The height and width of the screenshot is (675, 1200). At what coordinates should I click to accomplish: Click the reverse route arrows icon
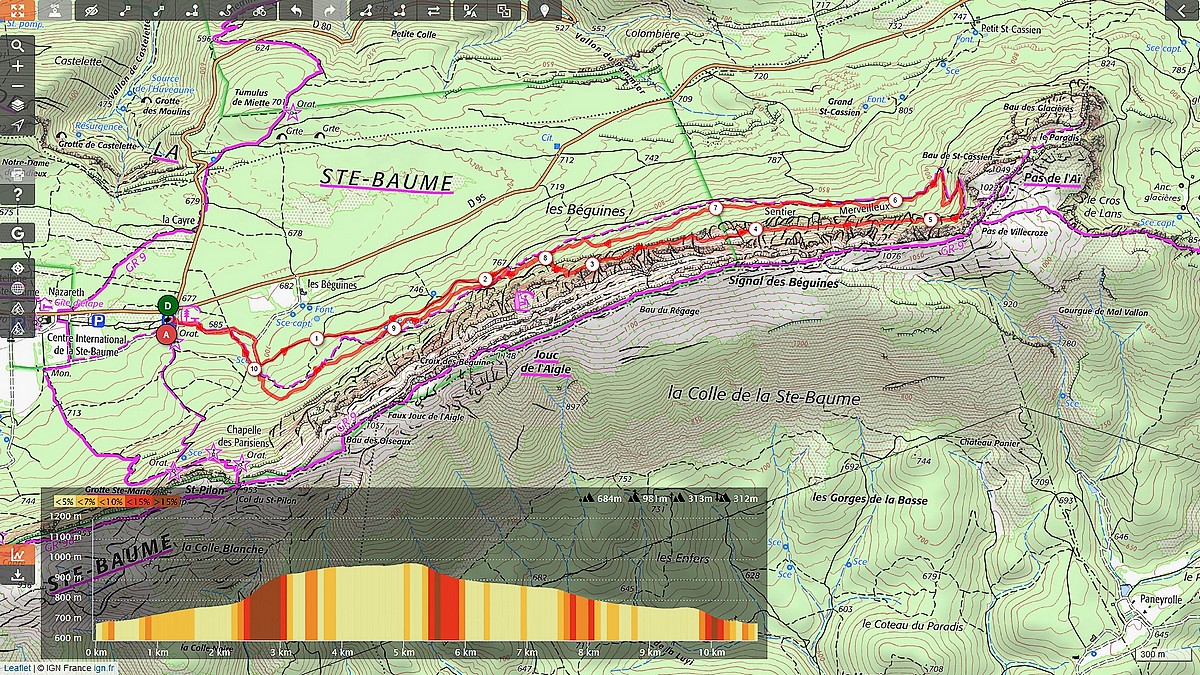tap(434, 10)
